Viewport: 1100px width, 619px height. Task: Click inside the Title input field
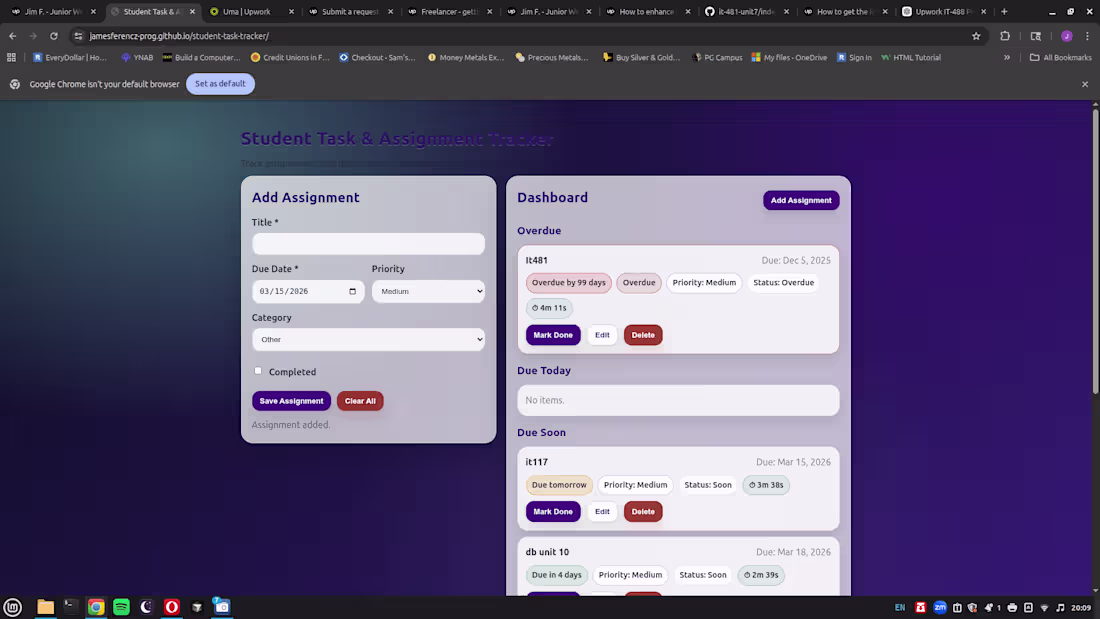368,244
